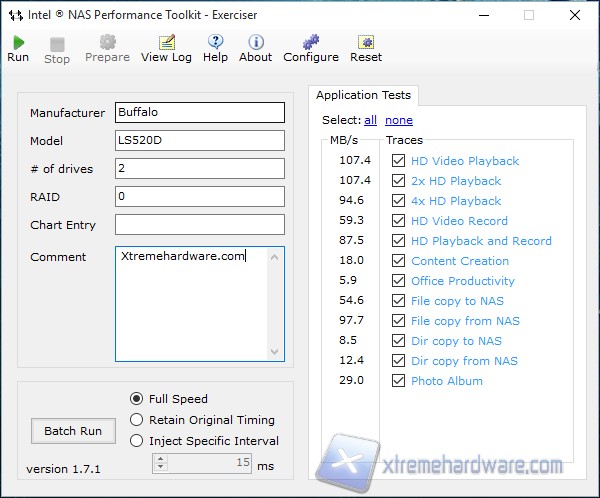Click the Prepare gear icon

point(107,42)
